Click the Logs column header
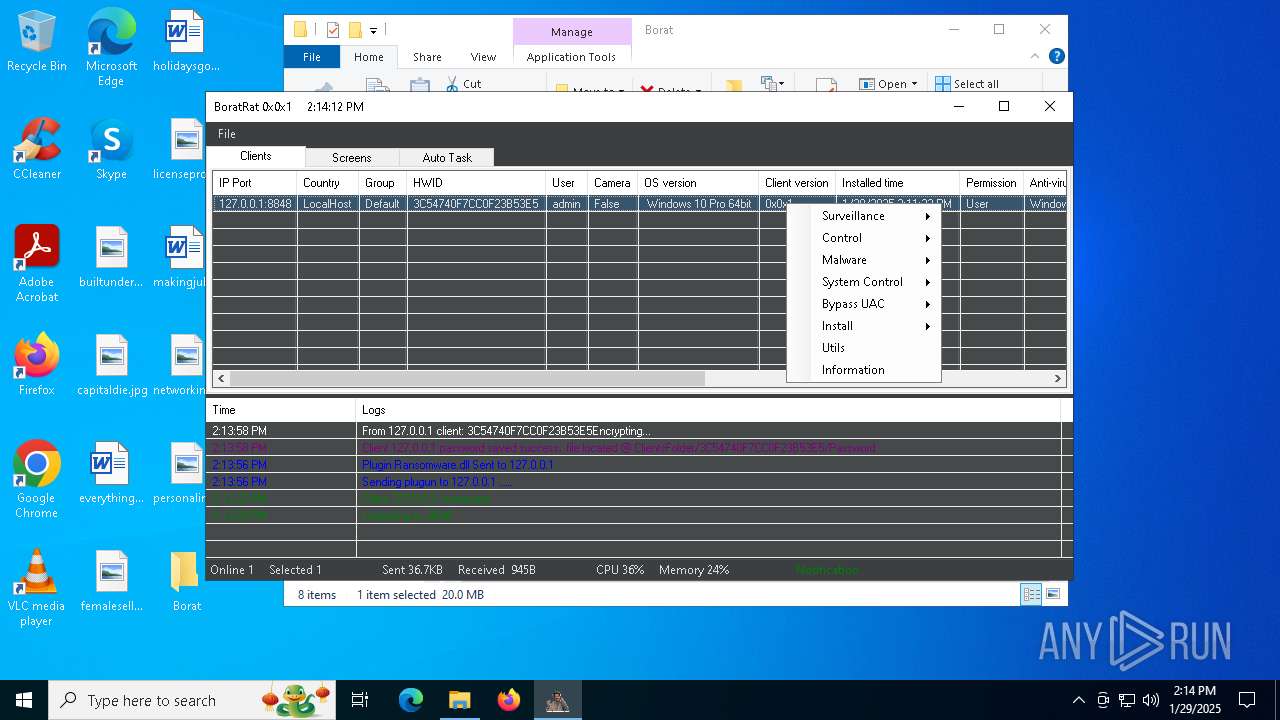Screen dimensions: 1280x720 [x=708, y=410]
